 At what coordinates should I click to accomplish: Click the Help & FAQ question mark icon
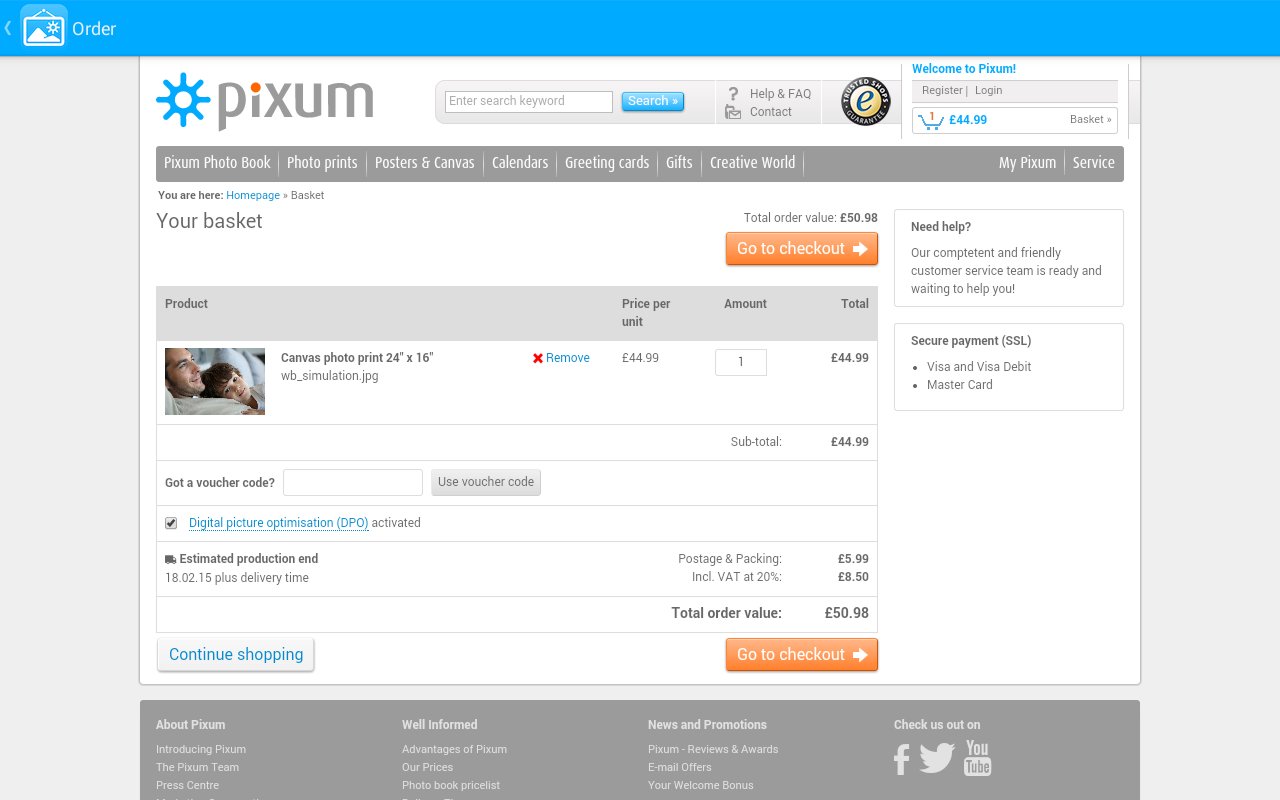click(733, 94)
